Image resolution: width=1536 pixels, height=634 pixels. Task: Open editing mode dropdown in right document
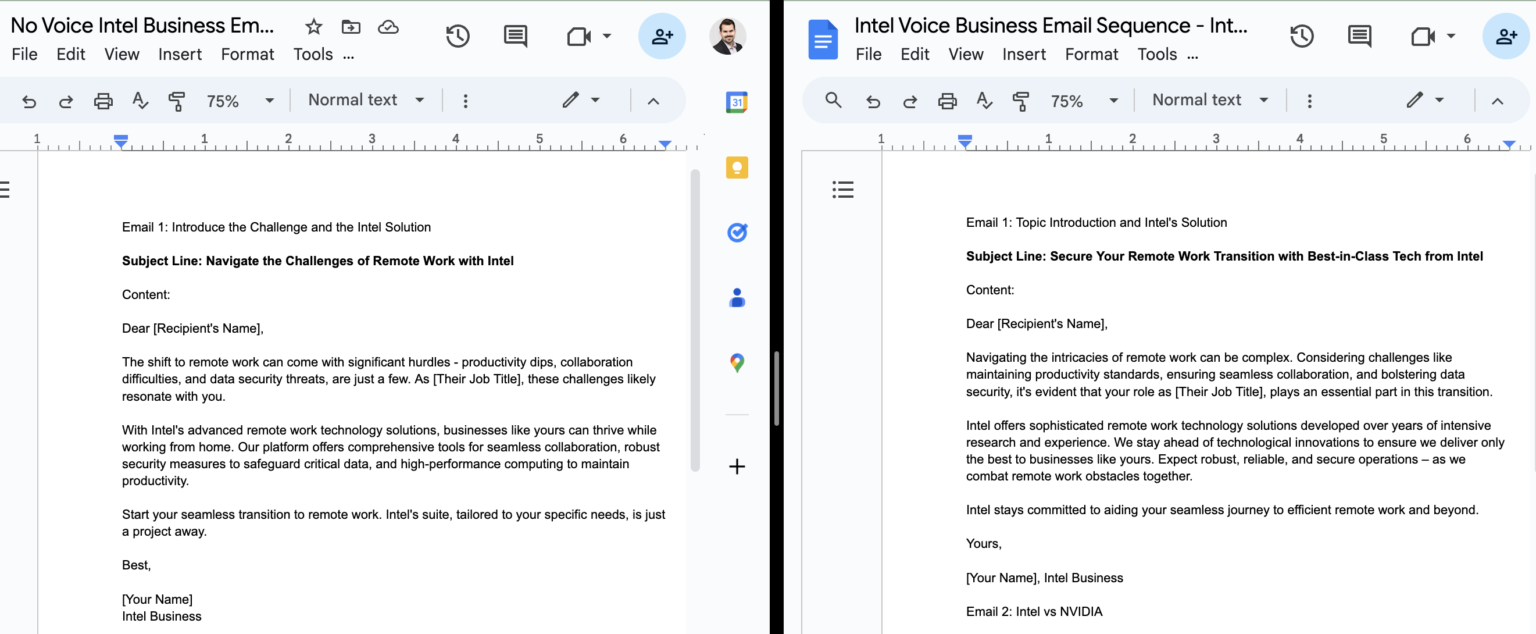[1425, 100]
